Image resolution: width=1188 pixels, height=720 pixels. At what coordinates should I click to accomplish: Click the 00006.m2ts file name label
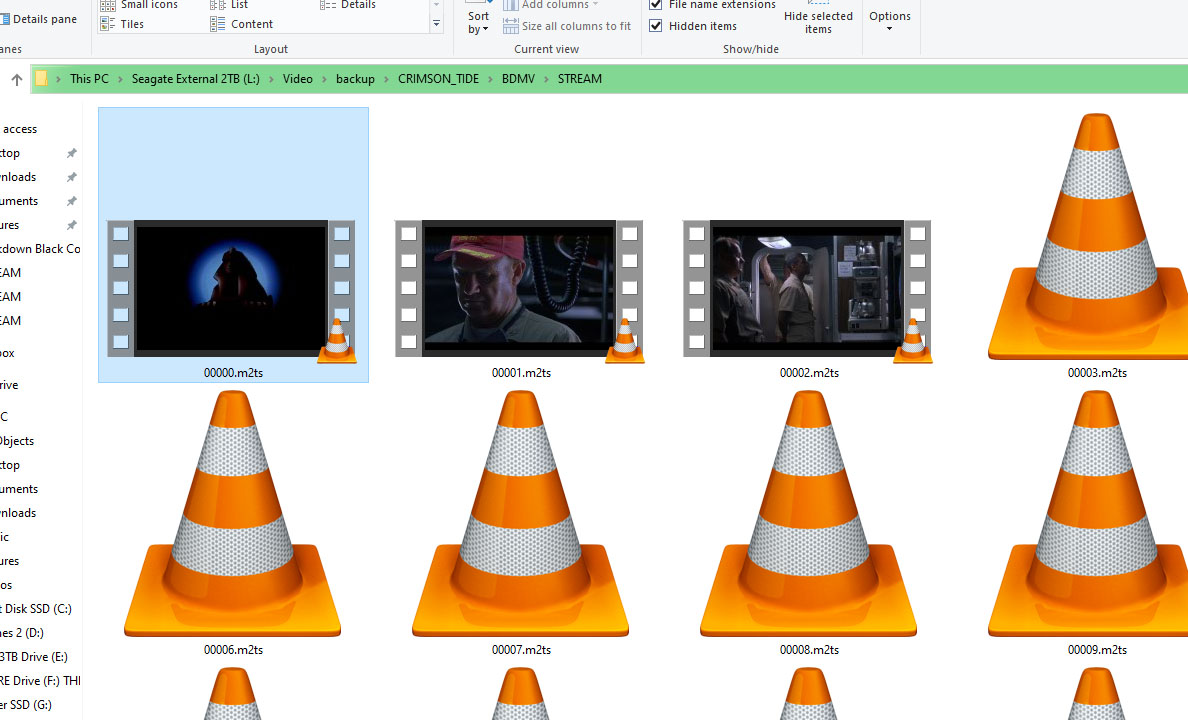click(x=233, y=650)
